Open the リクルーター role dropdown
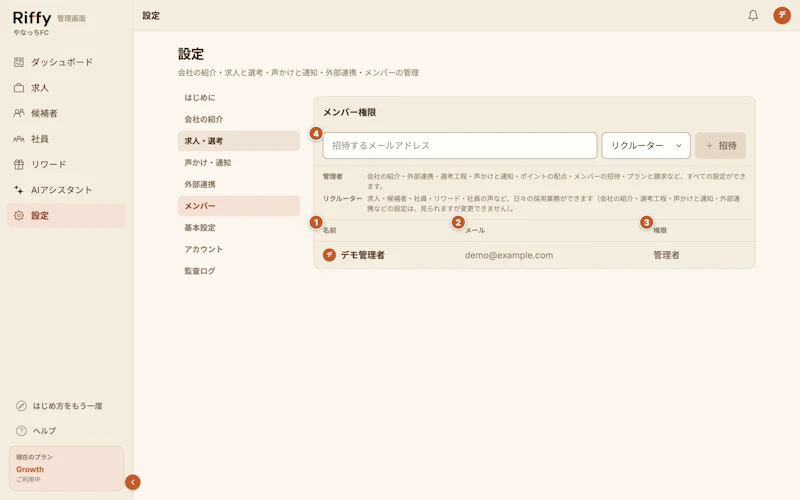 click(x=646, y=145)
